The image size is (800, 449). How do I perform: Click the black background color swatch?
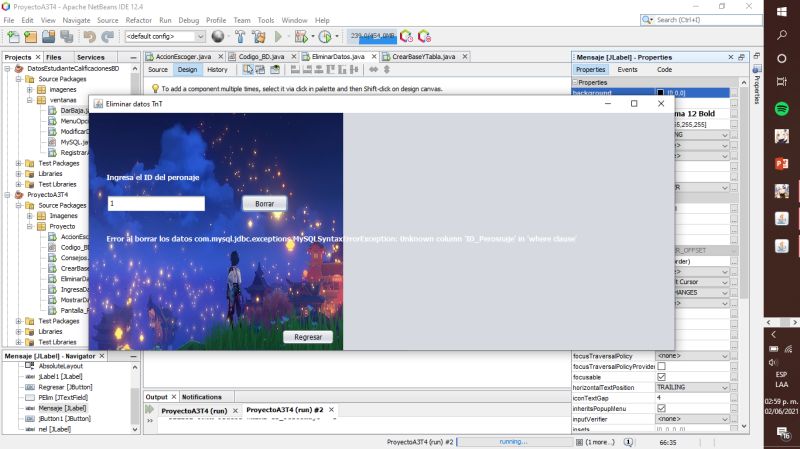(x=660, y=93)
